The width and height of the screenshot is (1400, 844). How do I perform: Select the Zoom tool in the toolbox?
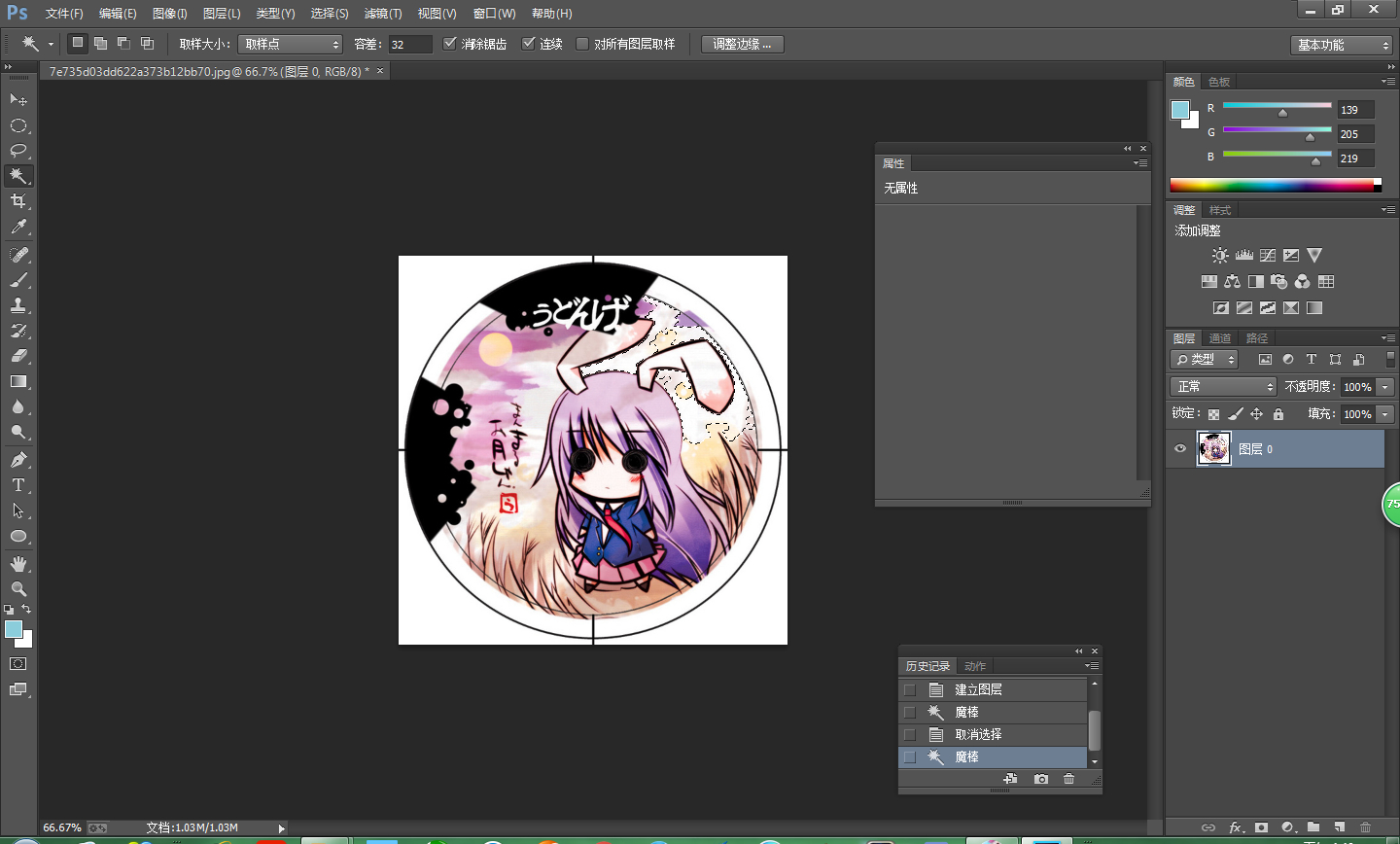(x=18, y=589)
